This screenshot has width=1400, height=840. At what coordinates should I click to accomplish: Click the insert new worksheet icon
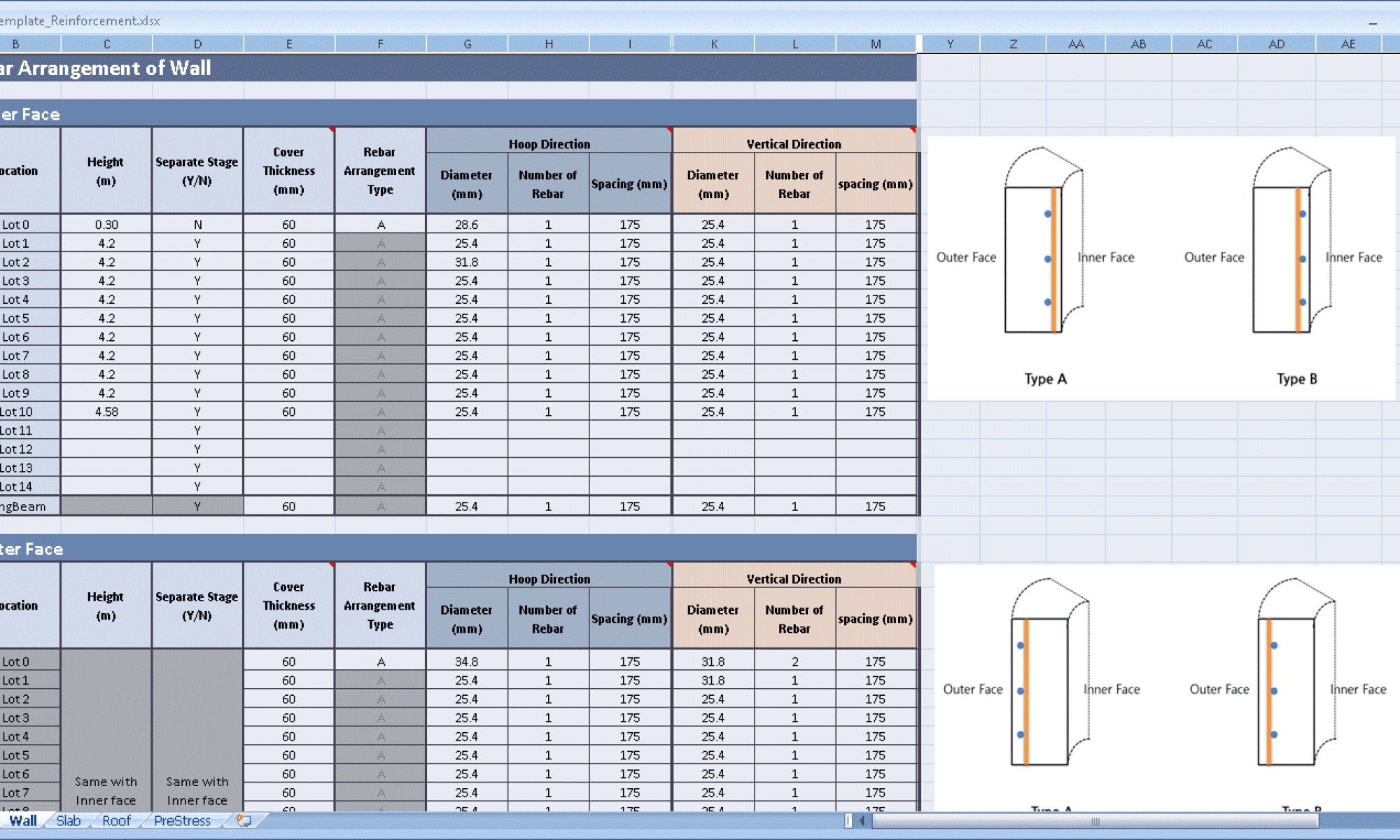tap(244, 820)
